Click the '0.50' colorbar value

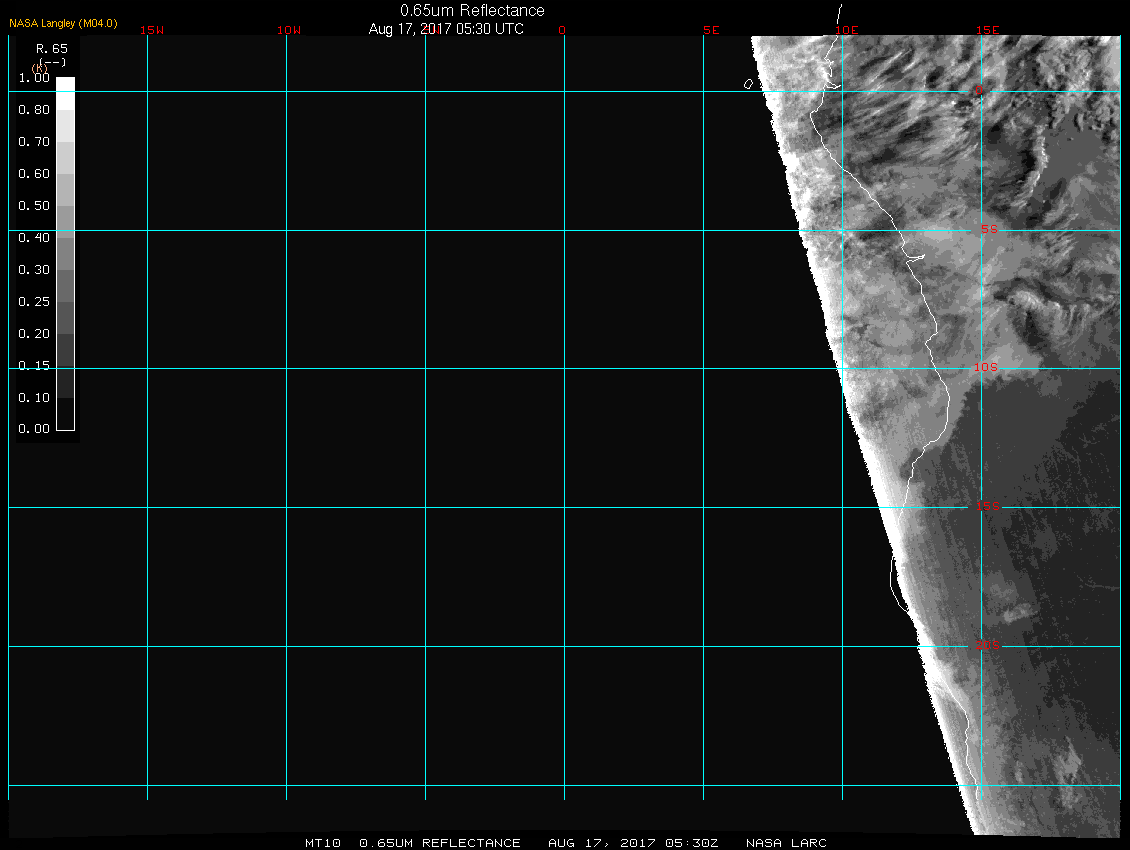(x=34, y=205)
